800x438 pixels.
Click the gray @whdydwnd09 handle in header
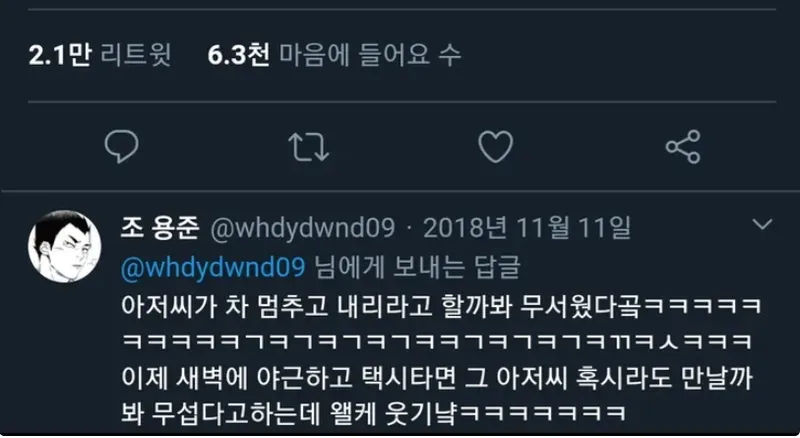point(303,228)
